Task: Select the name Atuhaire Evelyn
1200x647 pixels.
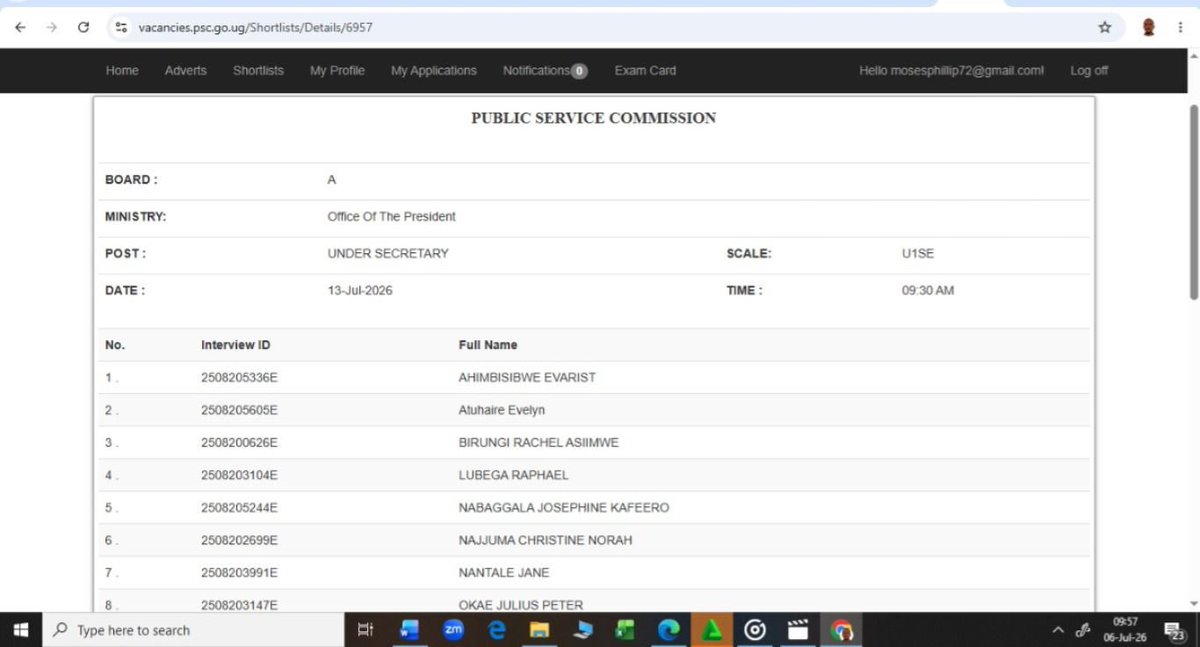Action: coord(501,410)
